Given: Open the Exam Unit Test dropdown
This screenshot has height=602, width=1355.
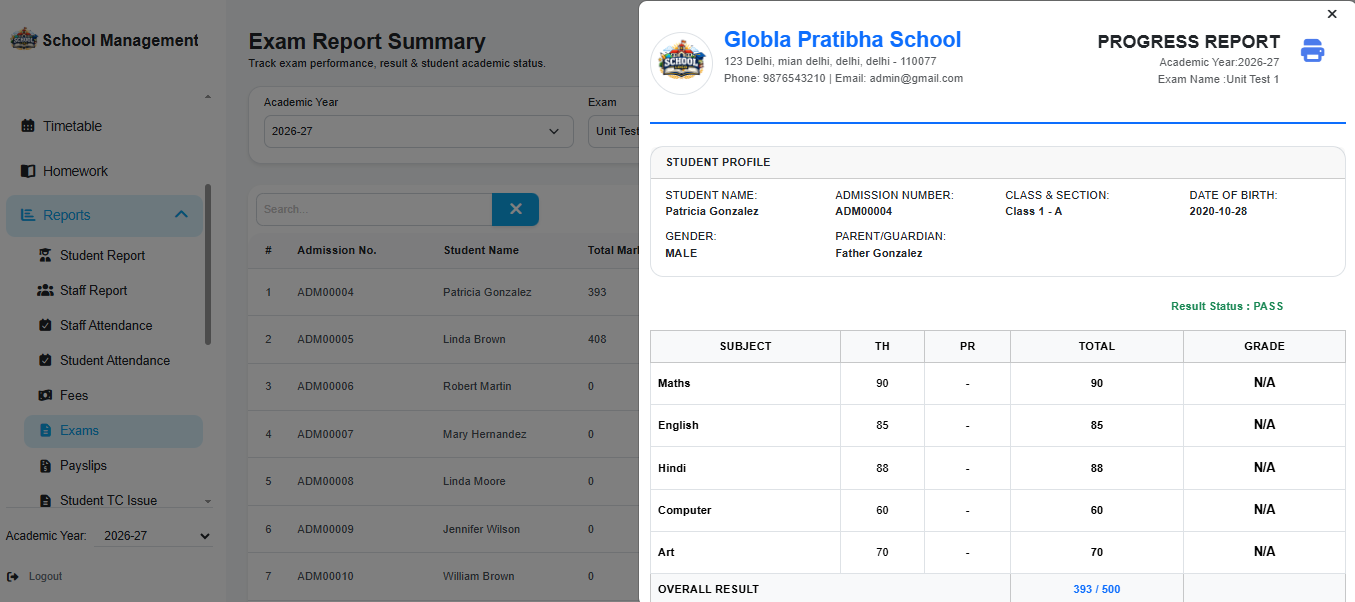Looking at the screenshot, I should (x=614, y=131).
